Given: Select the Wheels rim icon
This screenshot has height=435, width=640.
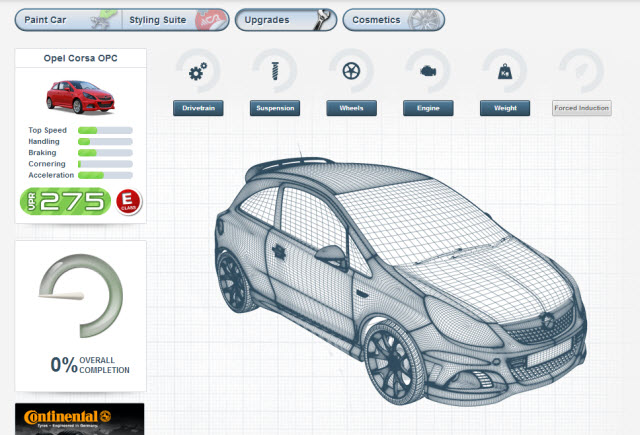Looking at the screenshot, I should click(x=351, y=71).
